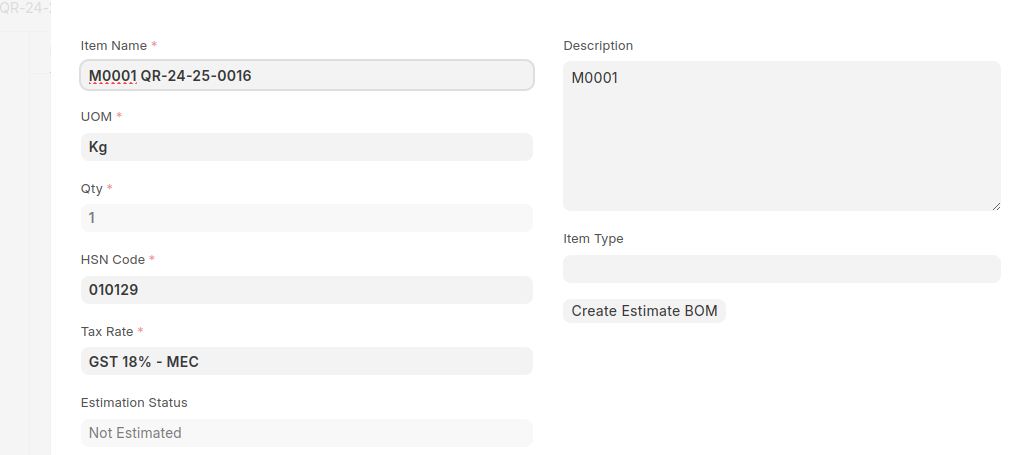Click the Item Type label
Viewport: 1036px width, 455px height.
click(593, 239)
